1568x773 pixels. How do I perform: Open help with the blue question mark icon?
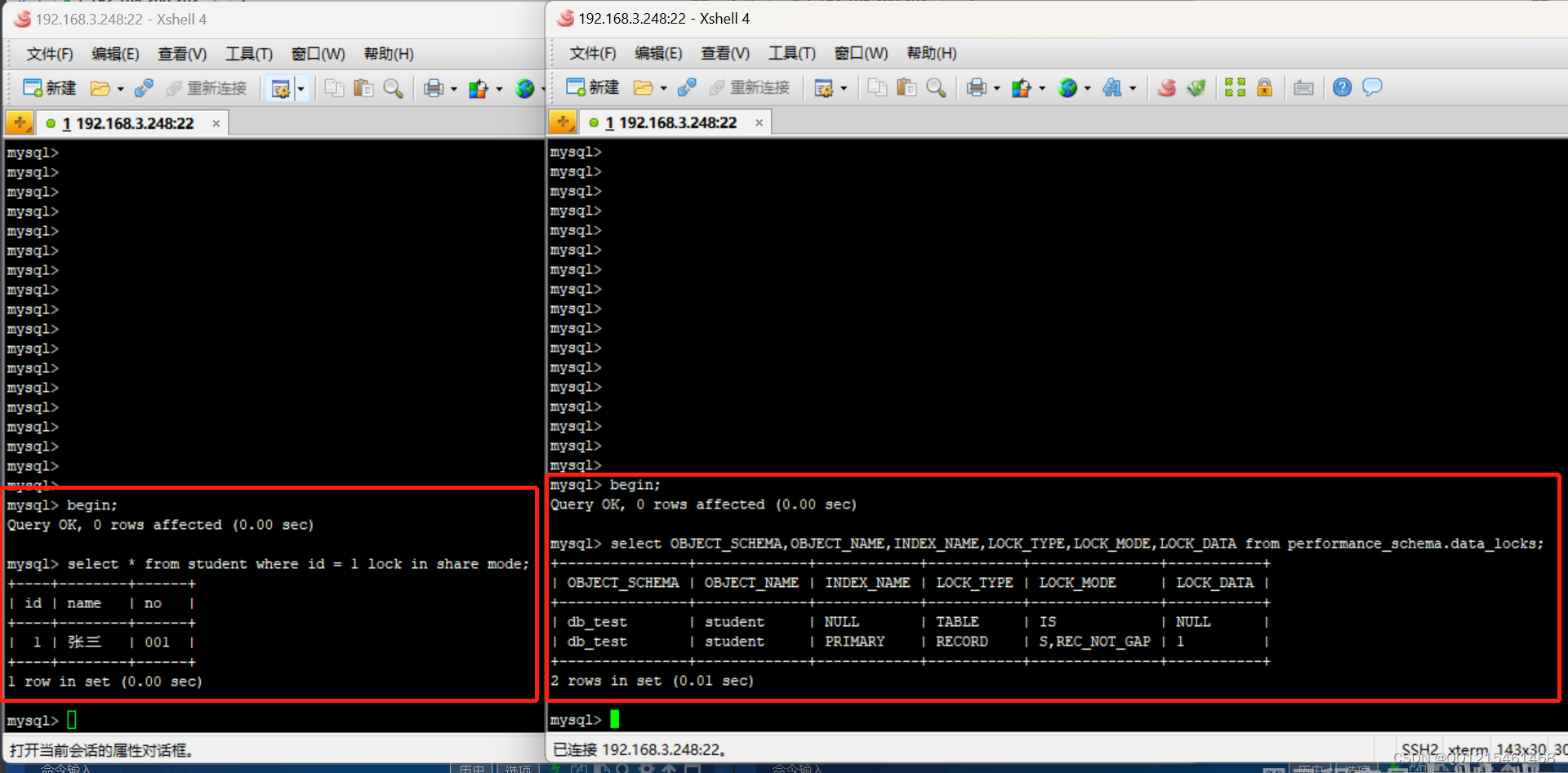click(1342, 87)
